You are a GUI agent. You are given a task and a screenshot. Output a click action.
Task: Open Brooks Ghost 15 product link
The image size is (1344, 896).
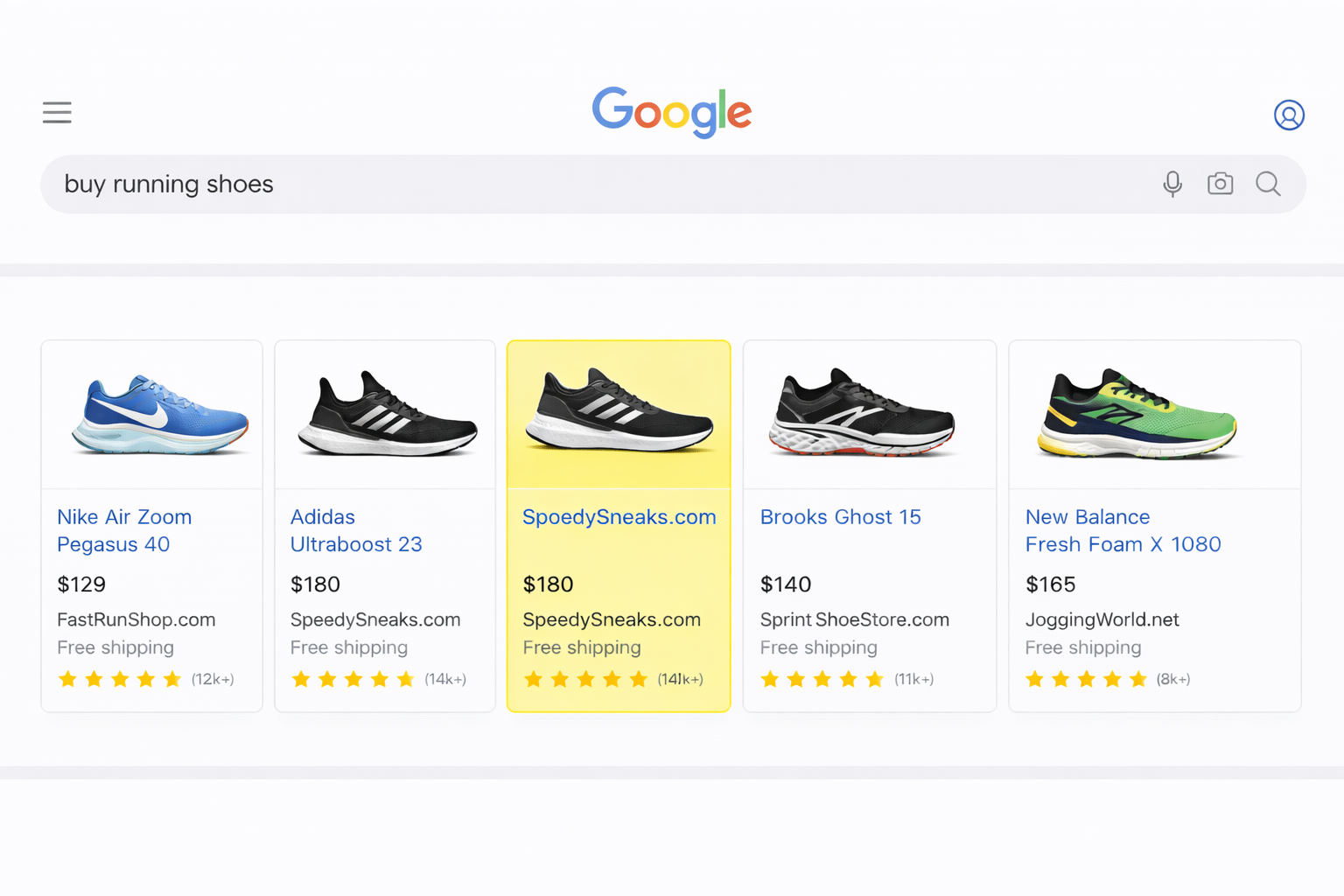tap(840, 517)
